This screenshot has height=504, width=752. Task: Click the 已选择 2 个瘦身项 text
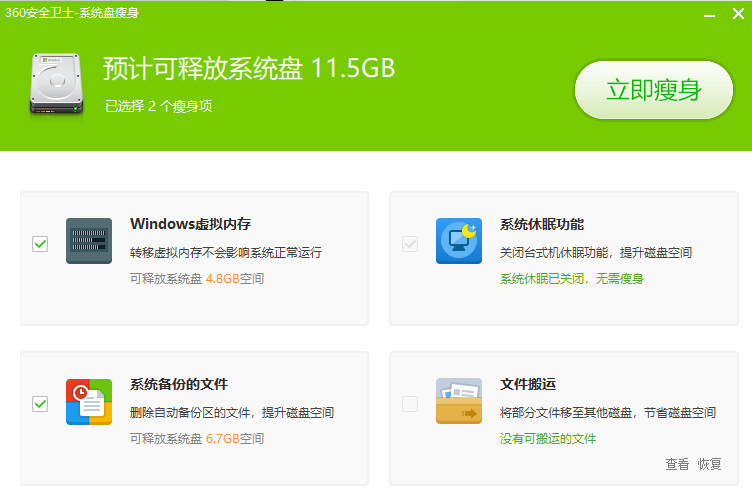click(158, 106)
